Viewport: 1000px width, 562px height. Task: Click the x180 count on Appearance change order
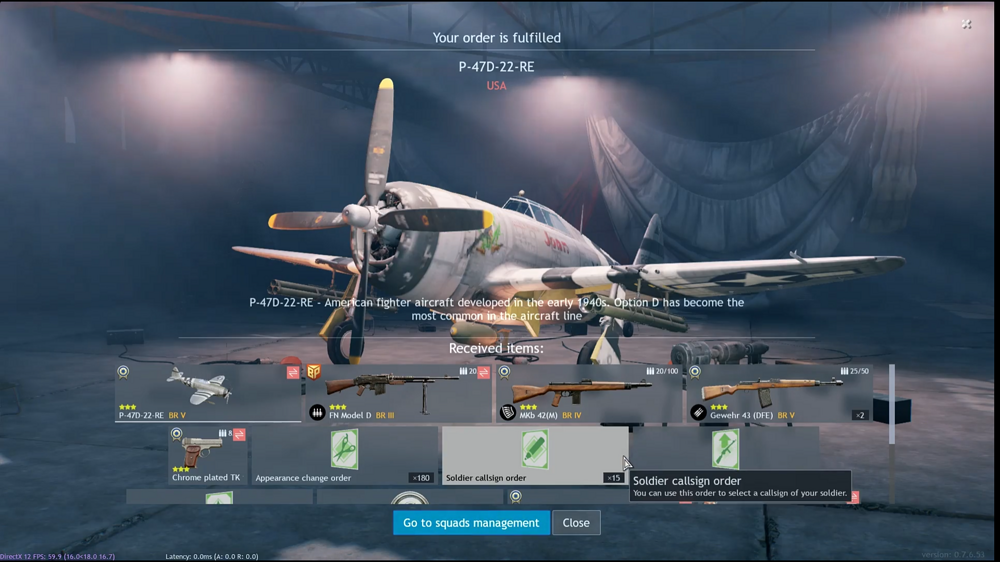click(x=421, y=478)
